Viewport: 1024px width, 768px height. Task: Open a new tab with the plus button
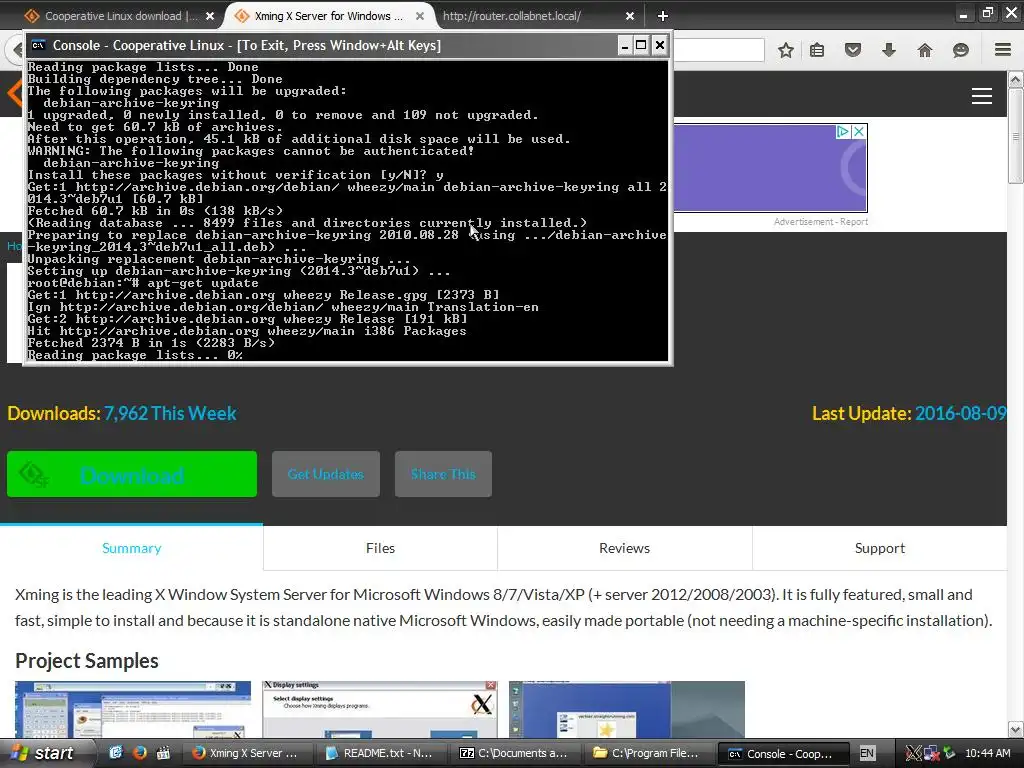(662, 16)
